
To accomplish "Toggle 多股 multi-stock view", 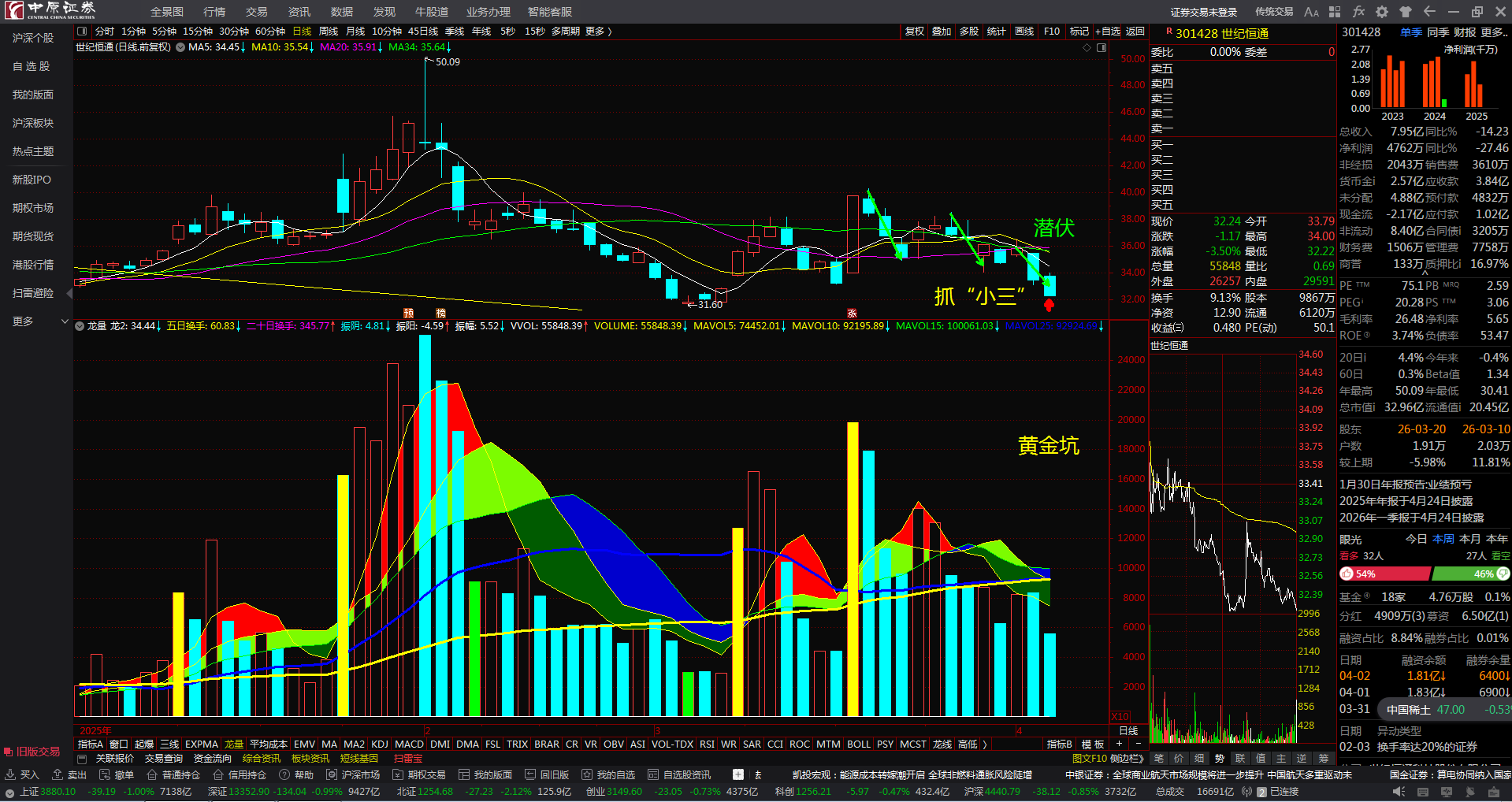I will coord(969,32).
